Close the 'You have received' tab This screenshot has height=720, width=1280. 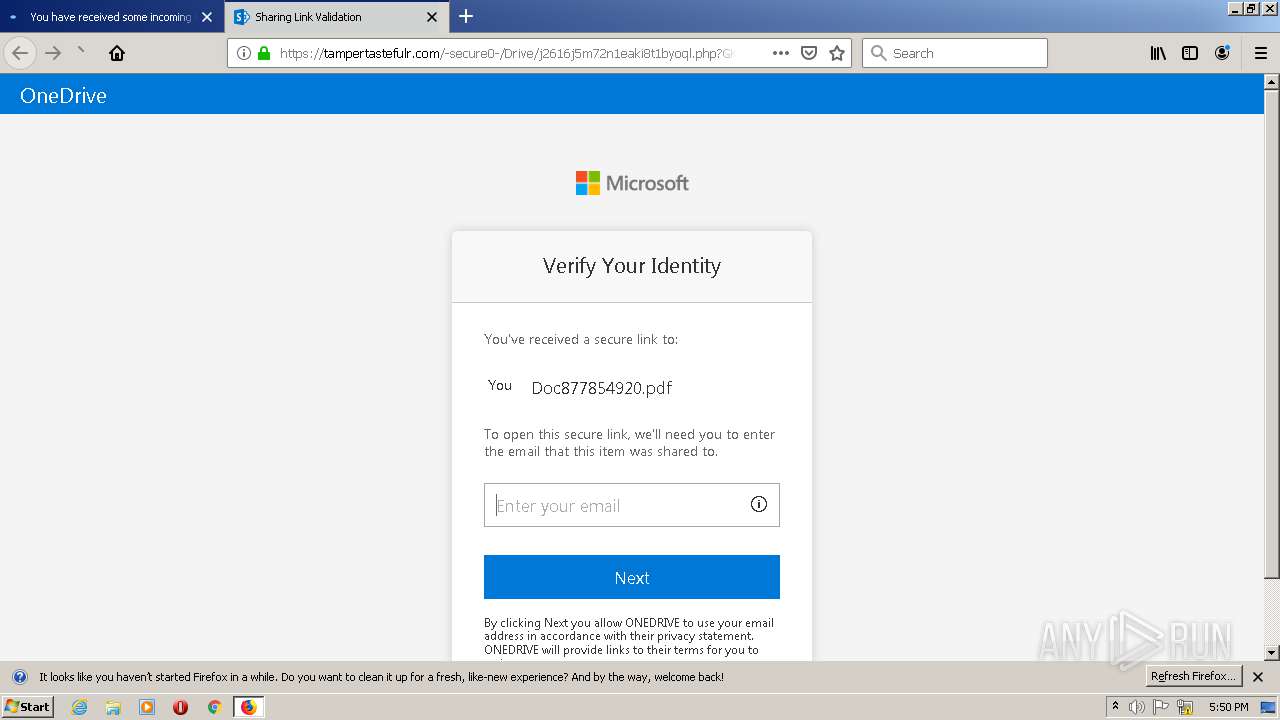coord(207,17)
